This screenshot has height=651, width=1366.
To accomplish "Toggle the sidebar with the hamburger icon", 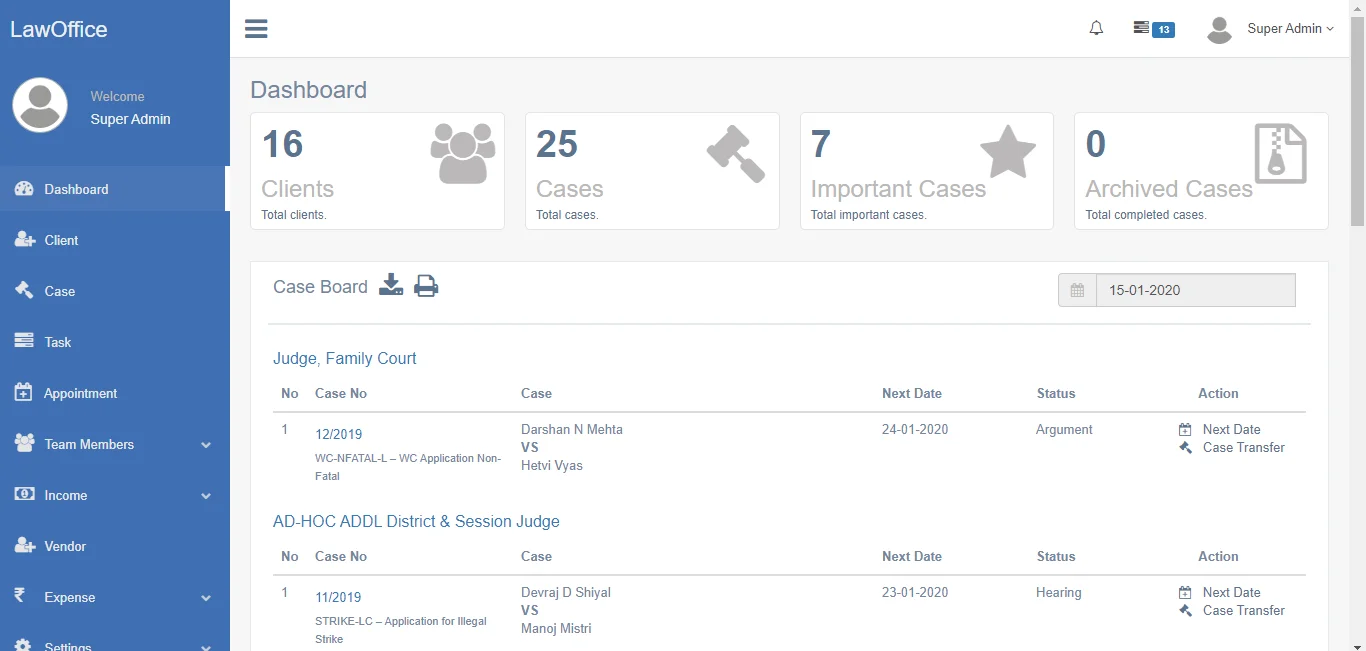I will [x=256, y=28].
